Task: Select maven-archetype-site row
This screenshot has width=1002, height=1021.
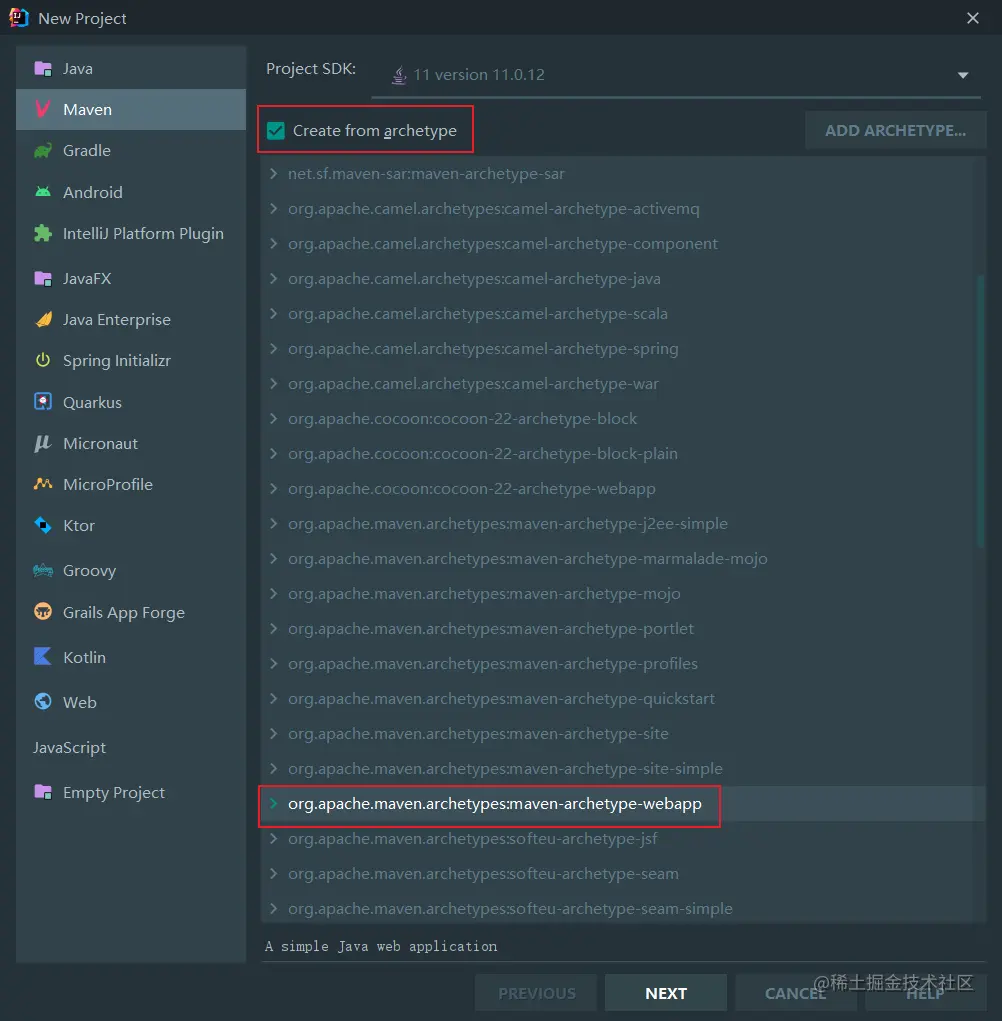Action: click(624, 733)
